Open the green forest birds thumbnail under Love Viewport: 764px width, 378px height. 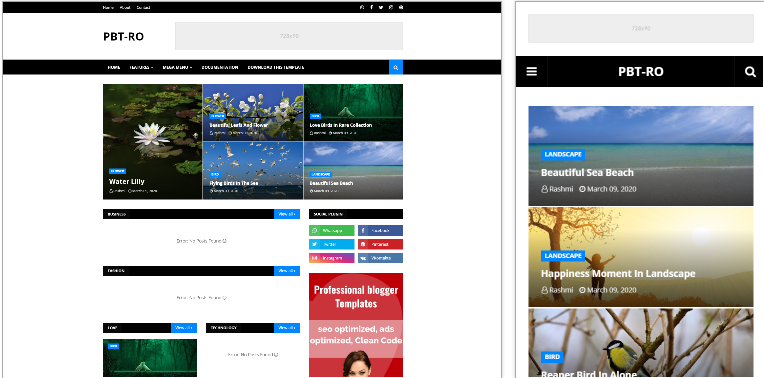(150, 358)
